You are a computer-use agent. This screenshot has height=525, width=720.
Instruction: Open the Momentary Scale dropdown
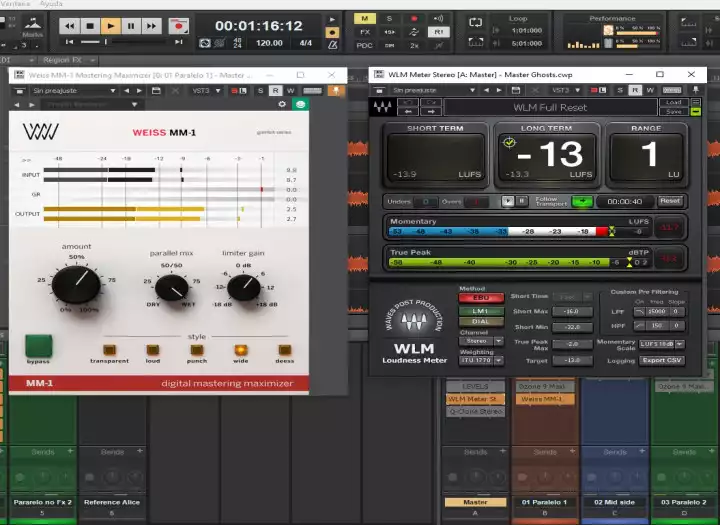click(662, 344)
